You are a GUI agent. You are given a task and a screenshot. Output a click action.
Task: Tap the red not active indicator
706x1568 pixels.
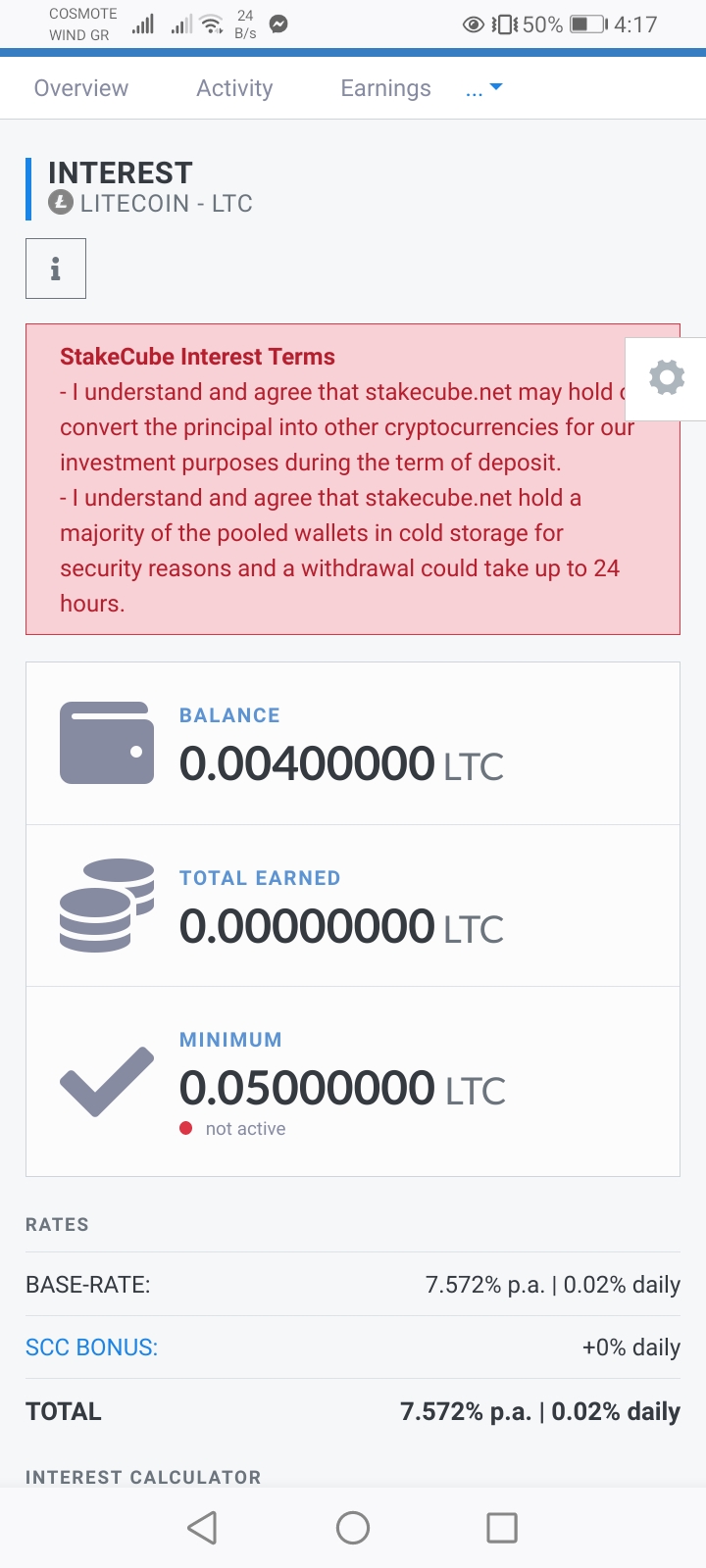186,1128
